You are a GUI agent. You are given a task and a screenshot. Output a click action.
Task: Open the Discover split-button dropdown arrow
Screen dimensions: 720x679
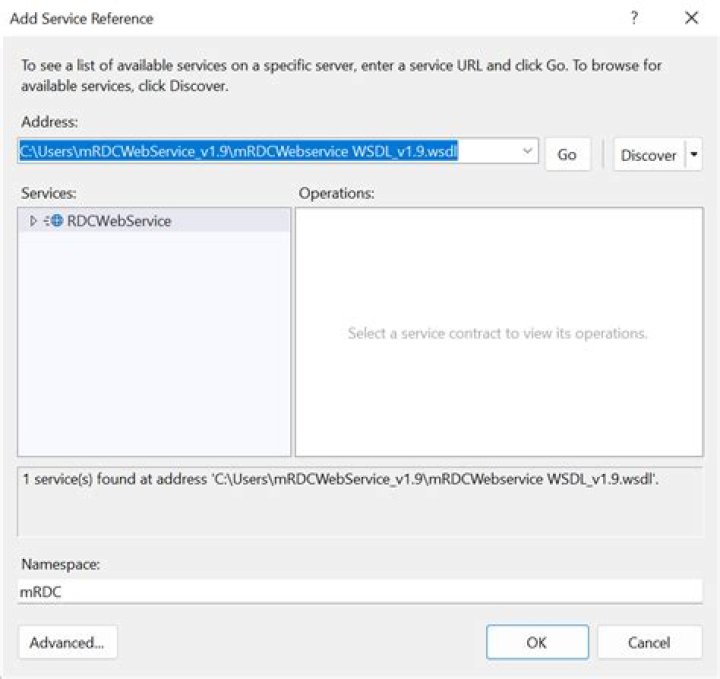click(x=694, y=155)
